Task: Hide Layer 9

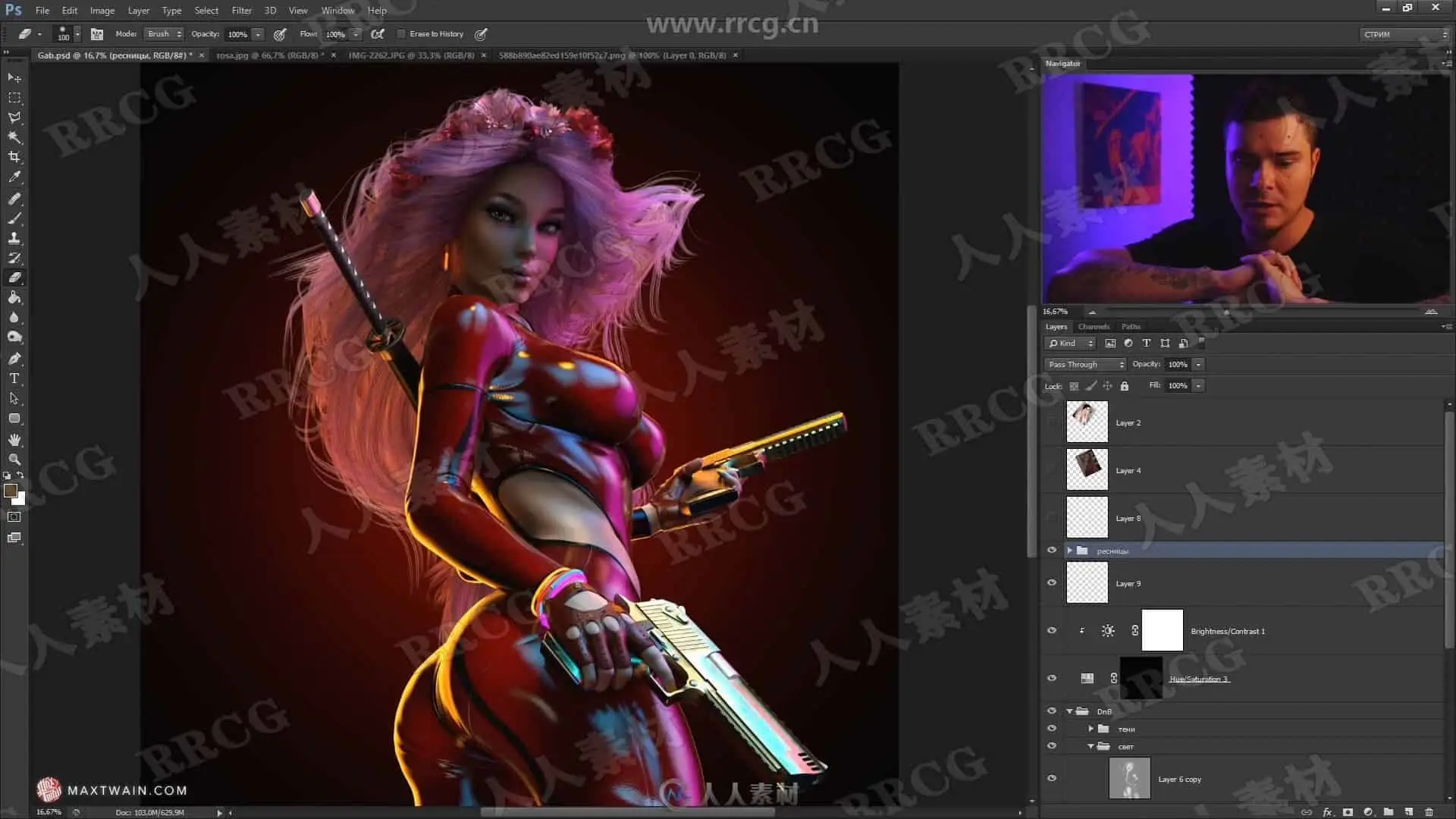Action: click(1052, 583)
